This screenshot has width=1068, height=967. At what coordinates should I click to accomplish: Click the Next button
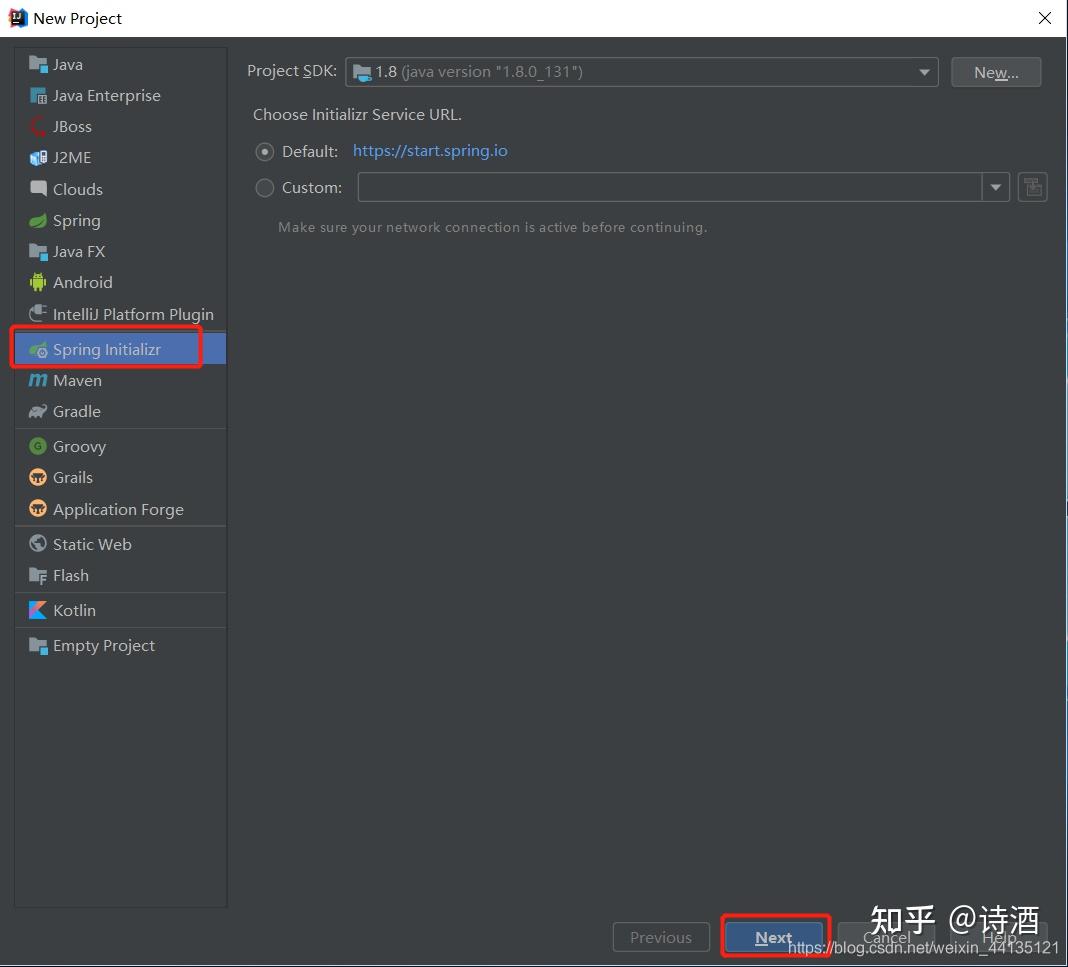(x=774, y=938)
